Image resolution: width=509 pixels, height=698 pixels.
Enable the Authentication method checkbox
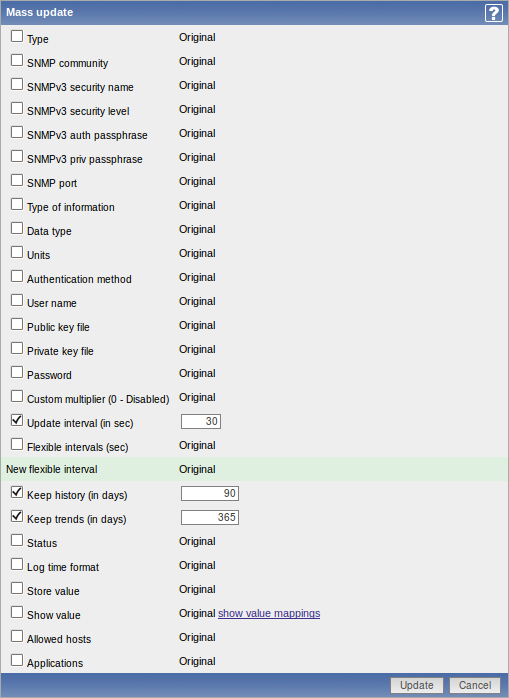17,276
